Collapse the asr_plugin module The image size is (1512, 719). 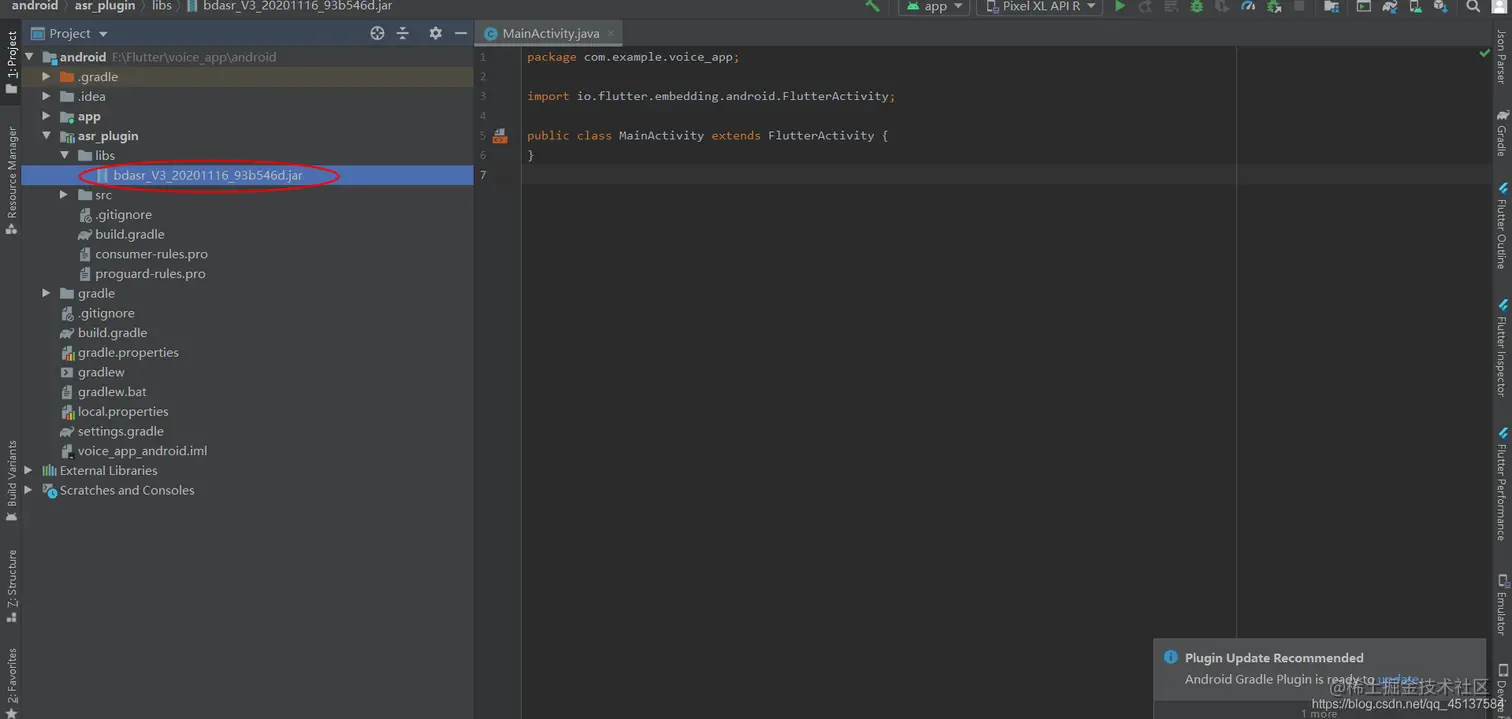coord(46,135)
